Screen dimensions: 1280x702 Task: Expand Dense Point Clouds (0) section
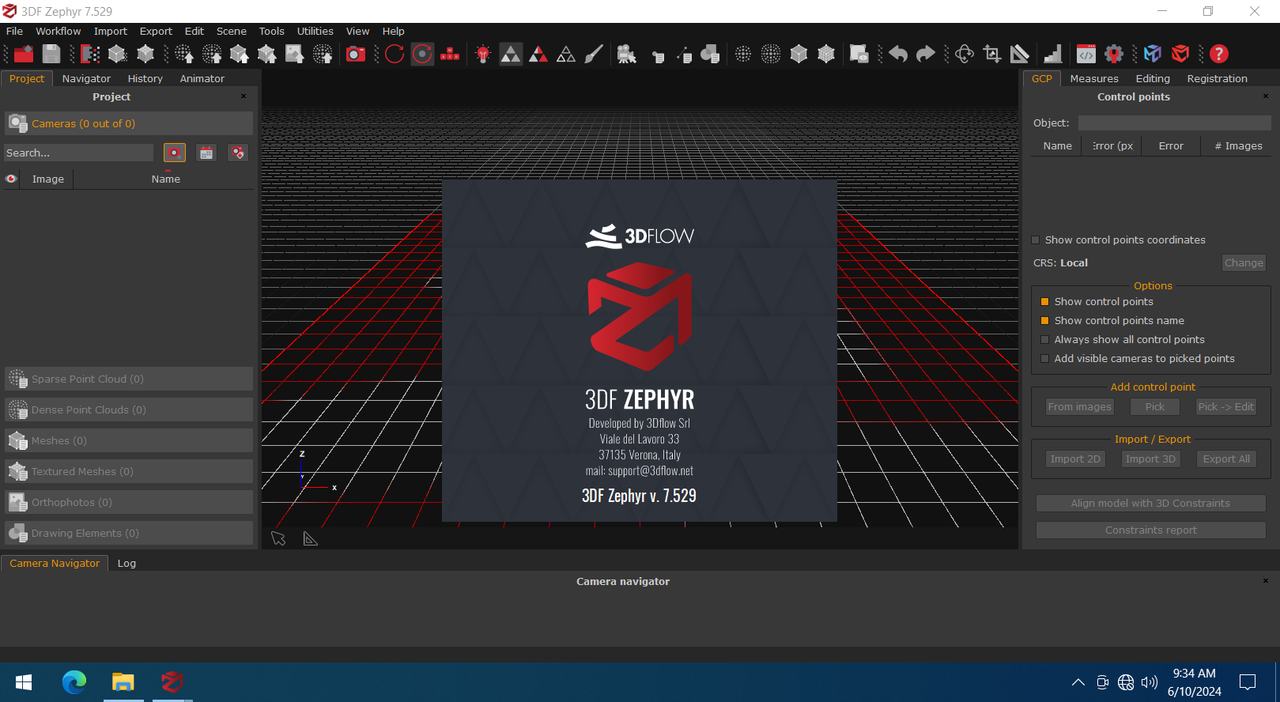click(x=129, y=410)
